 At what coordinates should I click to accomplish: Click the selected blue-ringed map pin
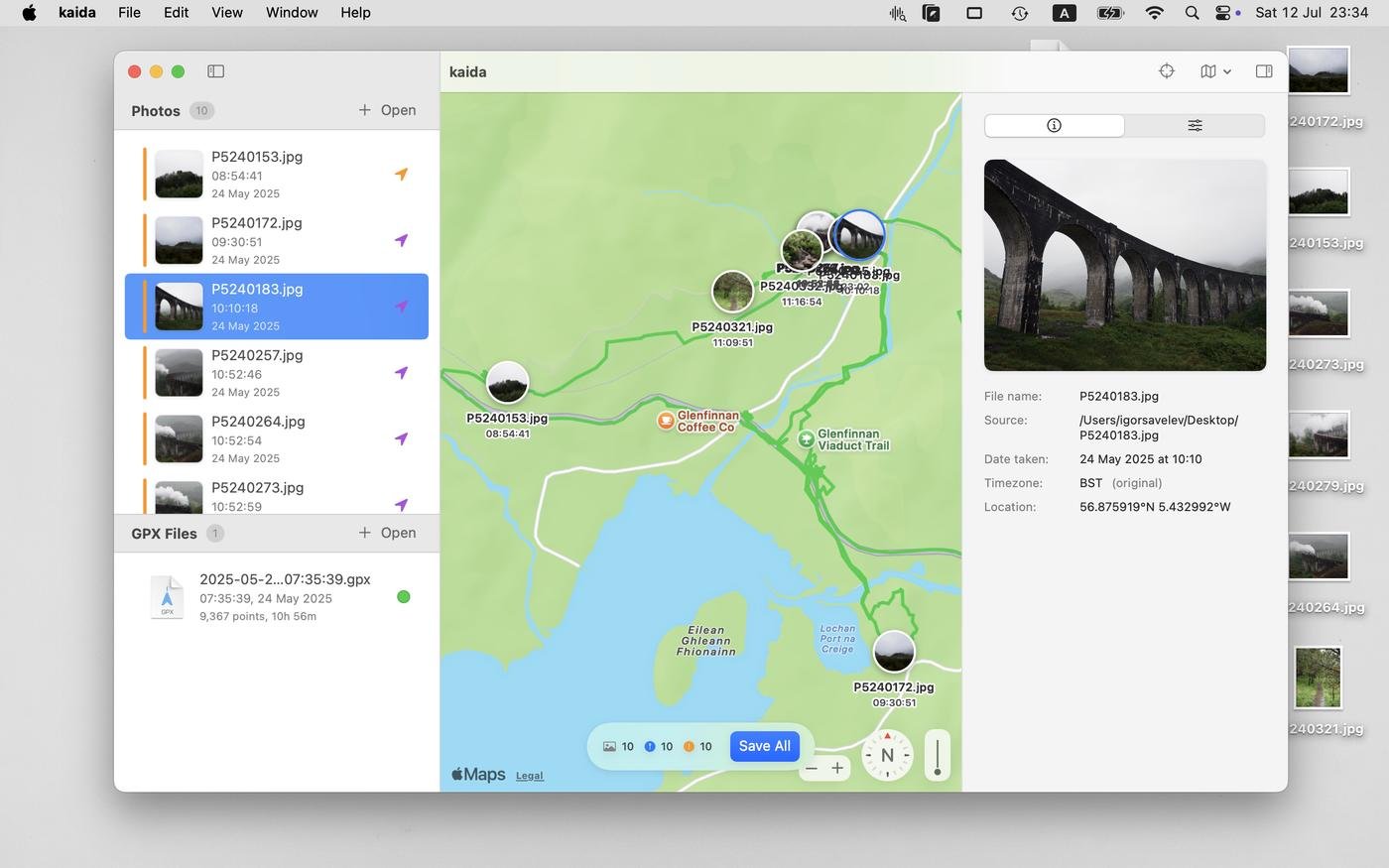pos(859,235)
